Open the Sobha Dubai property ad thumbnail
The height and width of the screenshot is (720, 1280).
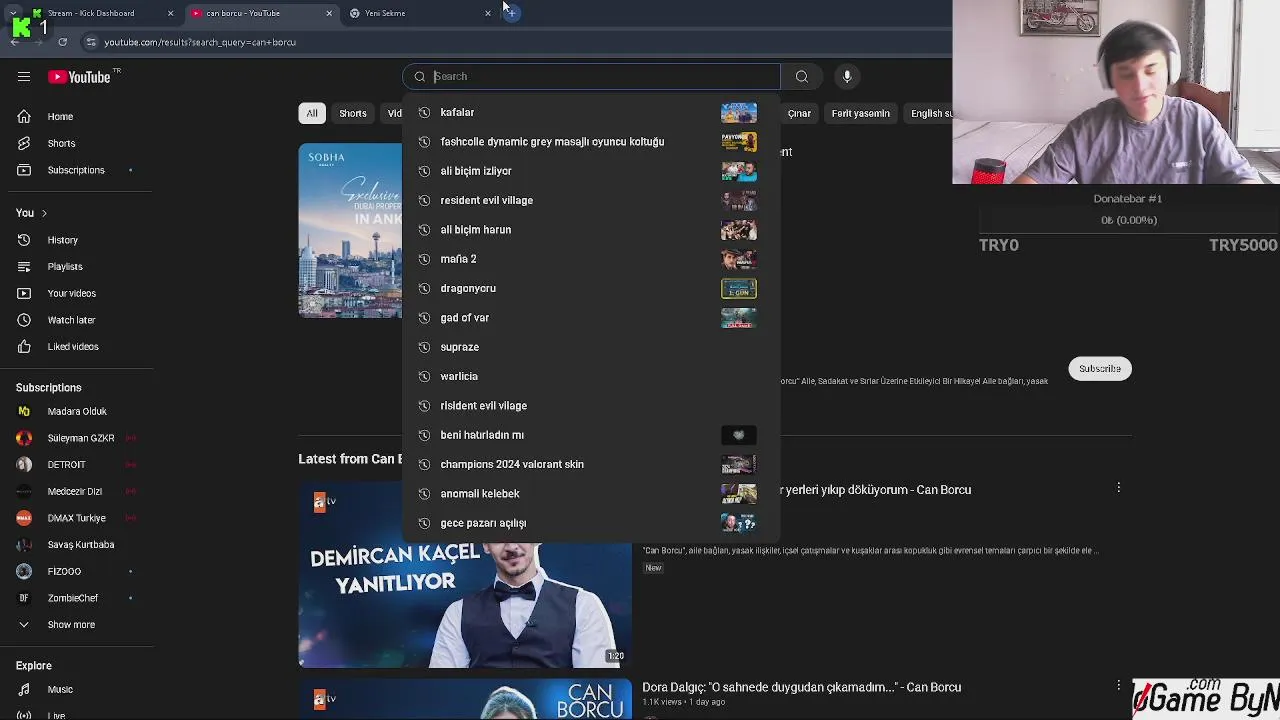(x=350, y=231)
